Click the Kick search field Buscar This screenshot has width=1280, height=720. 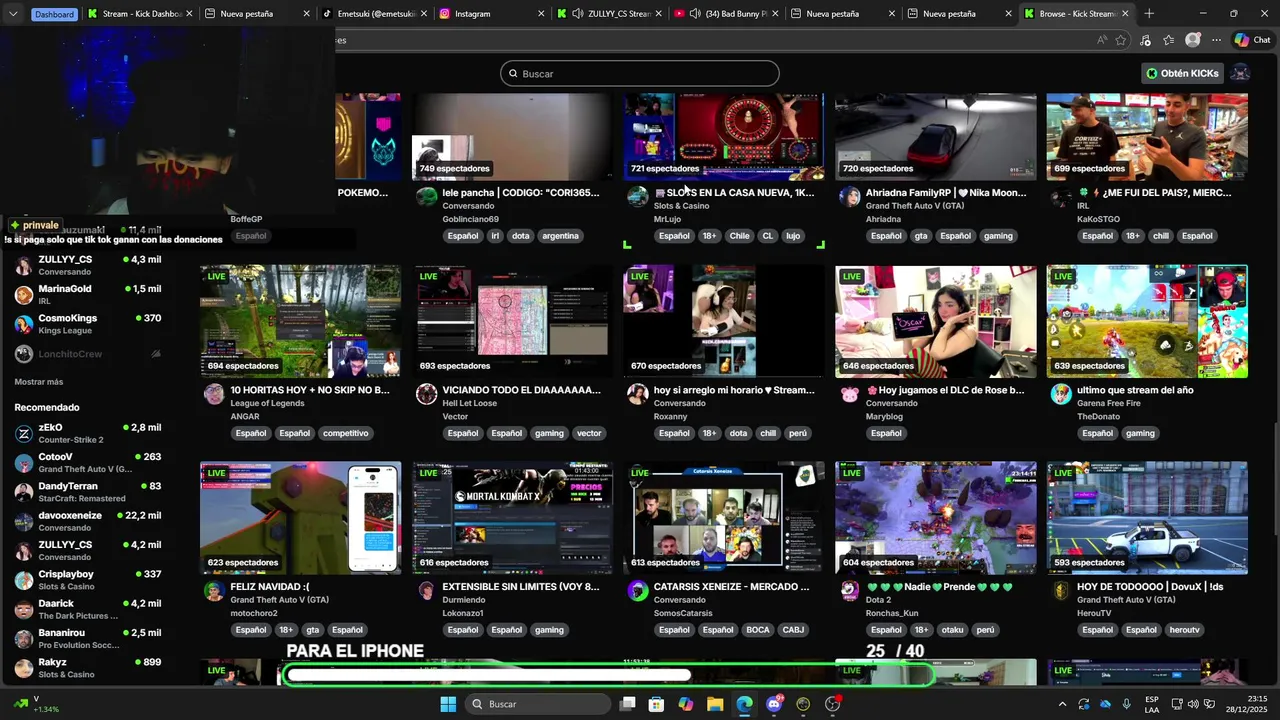click(640, 73)
